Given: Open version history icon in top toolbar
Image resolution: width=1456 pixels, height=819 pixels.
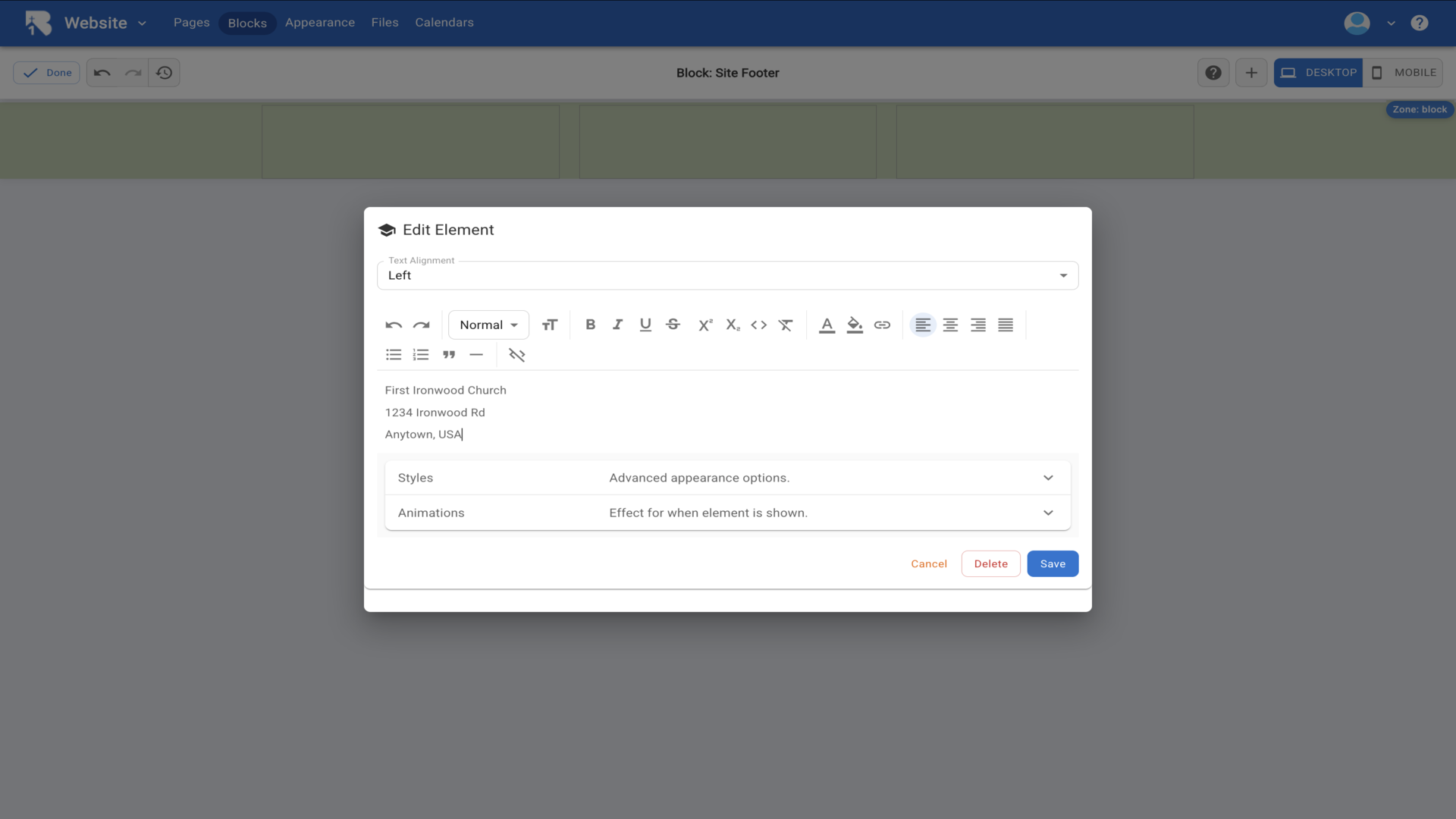Looking at the screenshot, I should point(164,73).
